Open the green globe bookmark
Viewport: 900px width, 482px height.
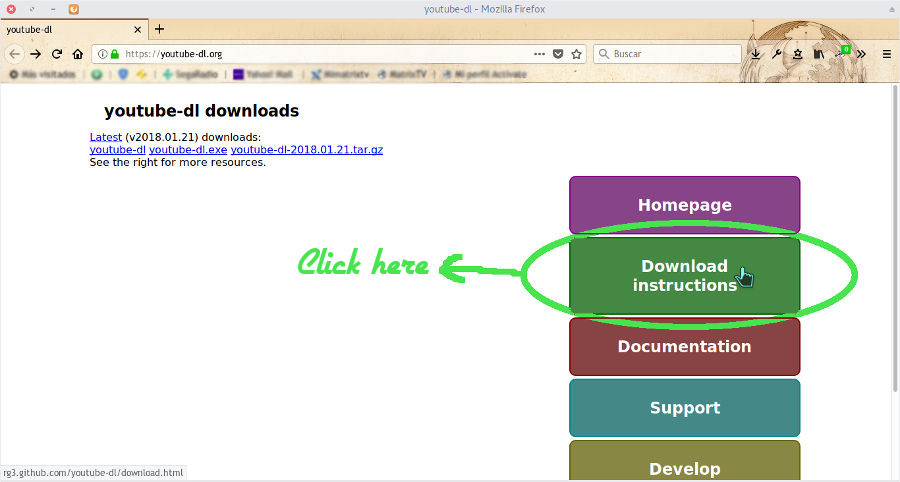(x=96, y=75)
